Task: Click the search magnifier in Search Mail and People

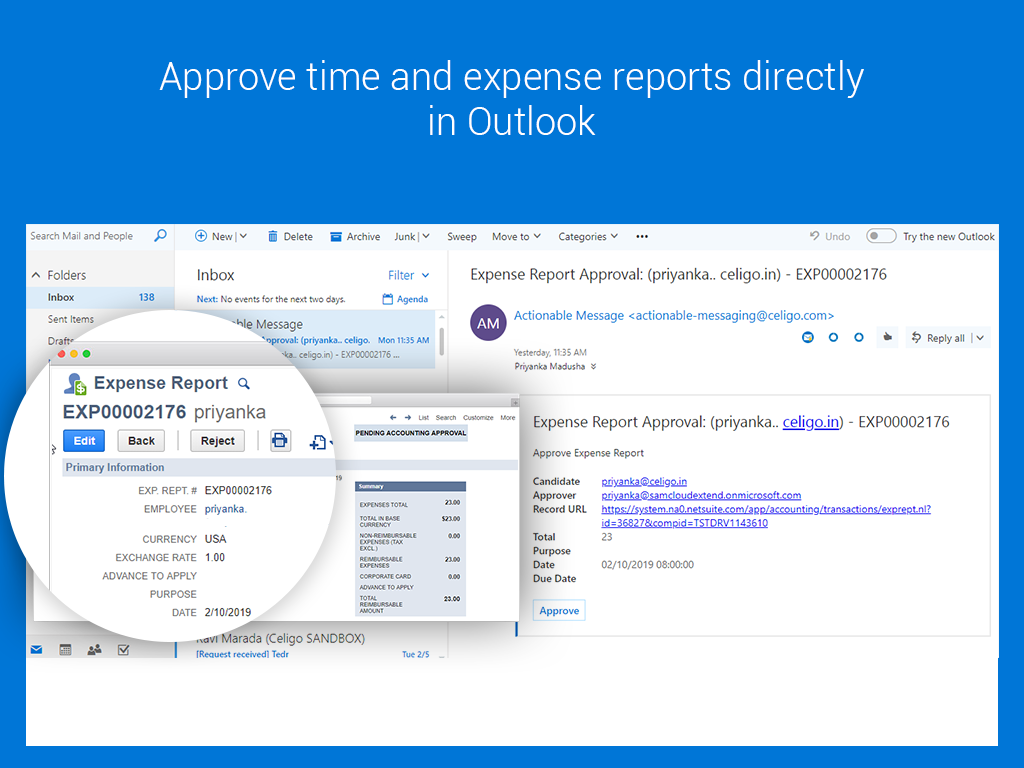Action: point(160,236)
